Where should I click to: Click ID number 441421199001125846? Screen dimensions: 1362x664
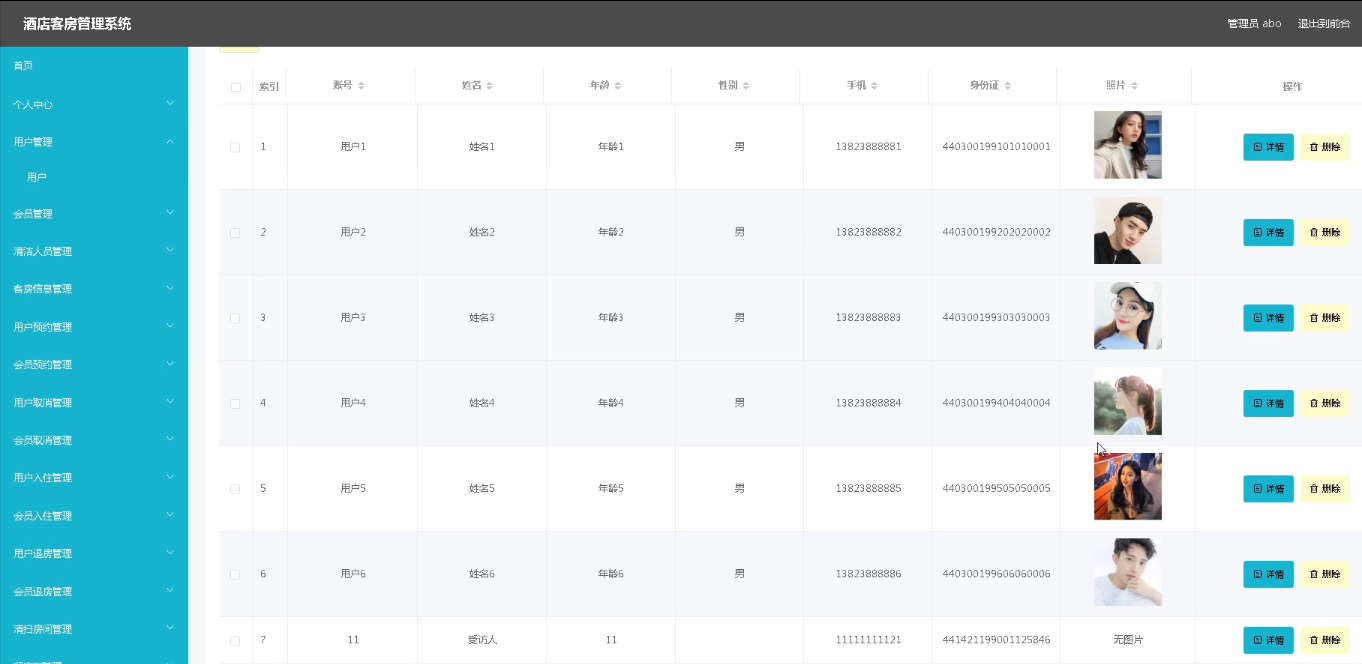click(996, 640)
